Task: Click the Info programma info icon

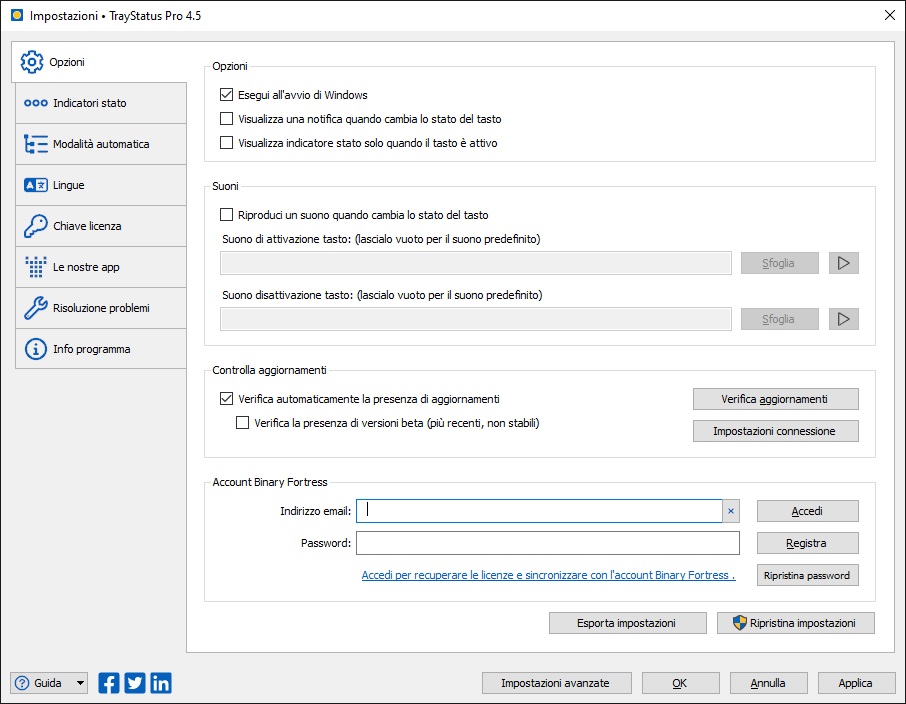Action: pos(36,349)
